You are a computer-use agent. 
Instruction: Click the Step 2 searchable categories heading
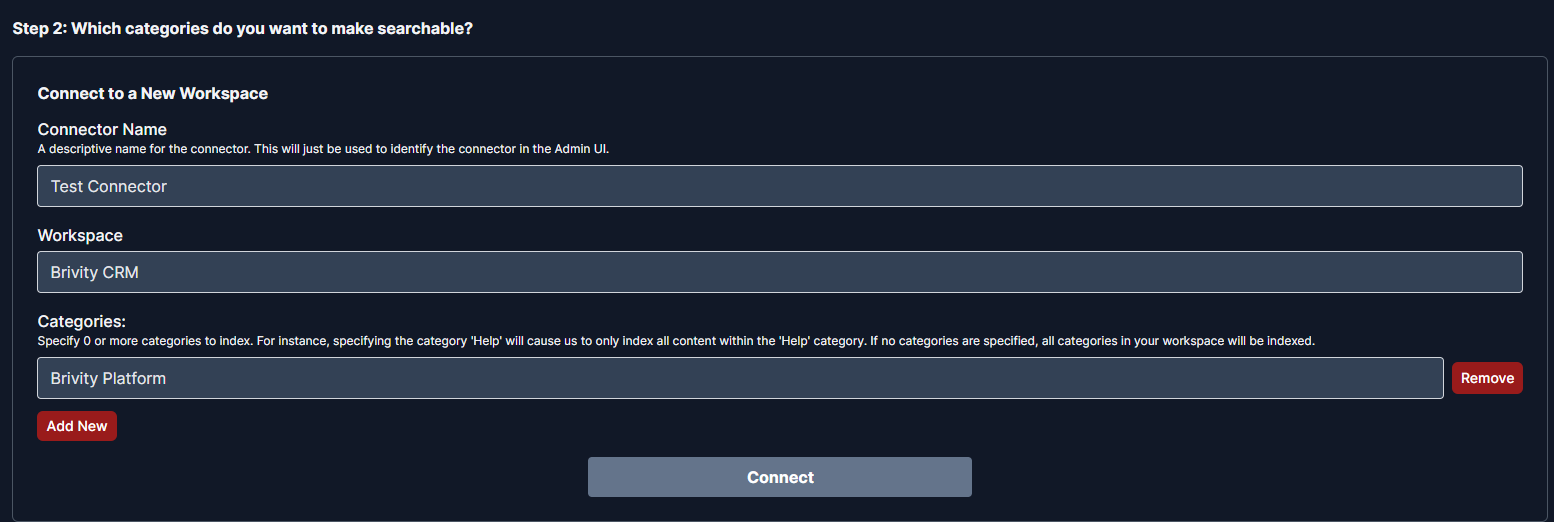pyautogui.click(x=242, y=28)
